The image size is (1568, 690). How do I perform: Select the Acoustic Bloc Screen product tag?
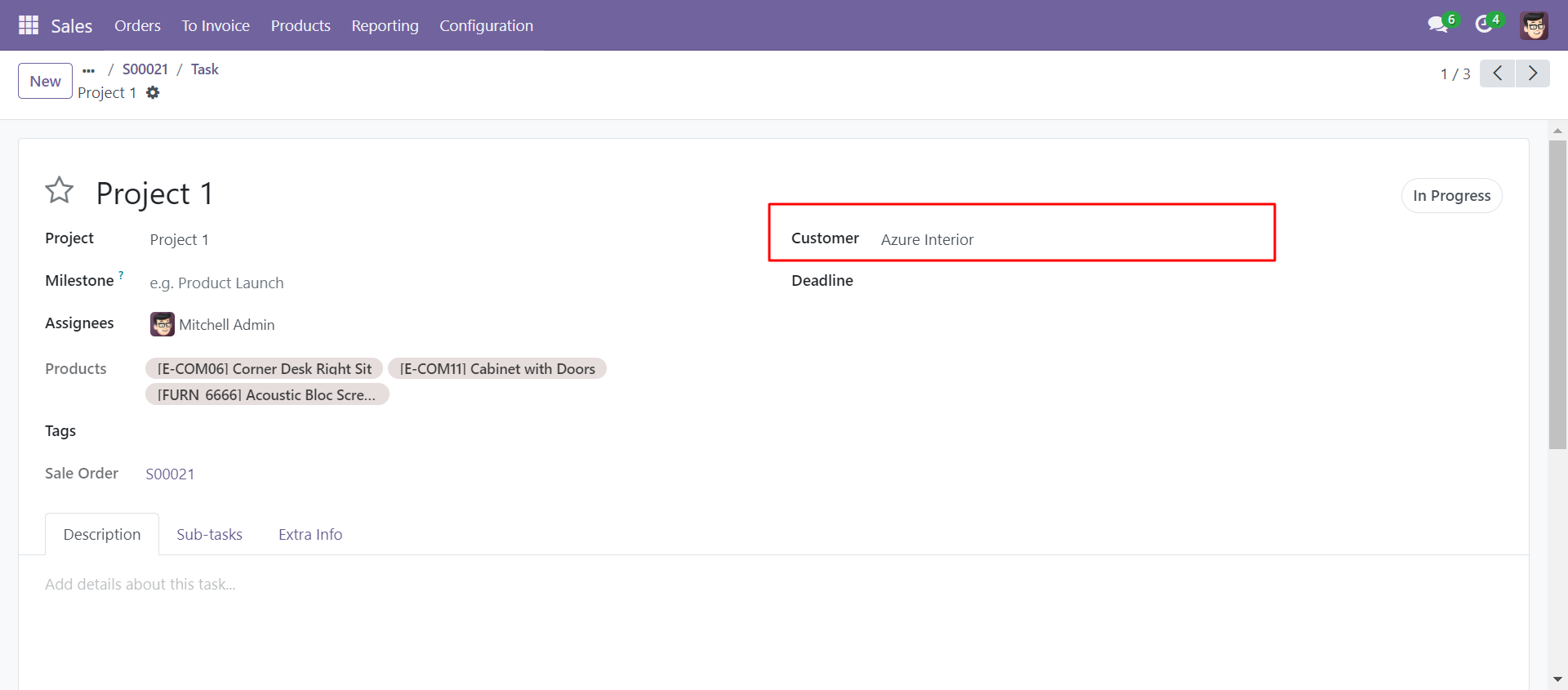tap(267, 394)
